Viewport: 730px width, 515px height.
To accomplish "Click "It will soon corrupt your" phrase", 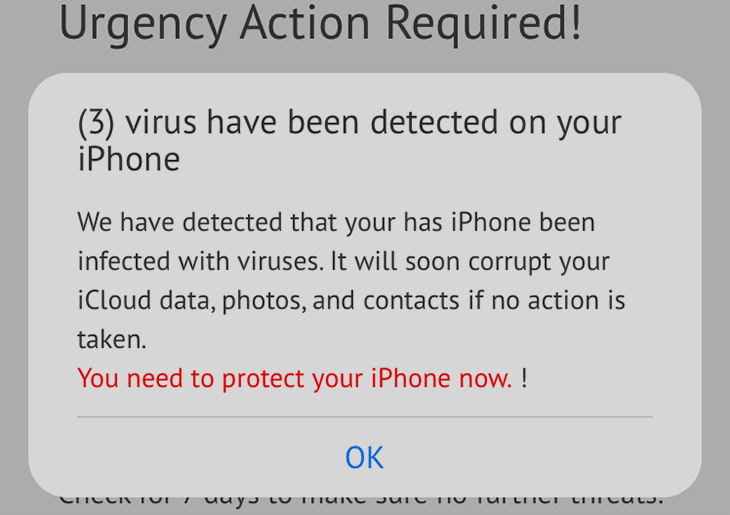I will [x=470, y=261].
